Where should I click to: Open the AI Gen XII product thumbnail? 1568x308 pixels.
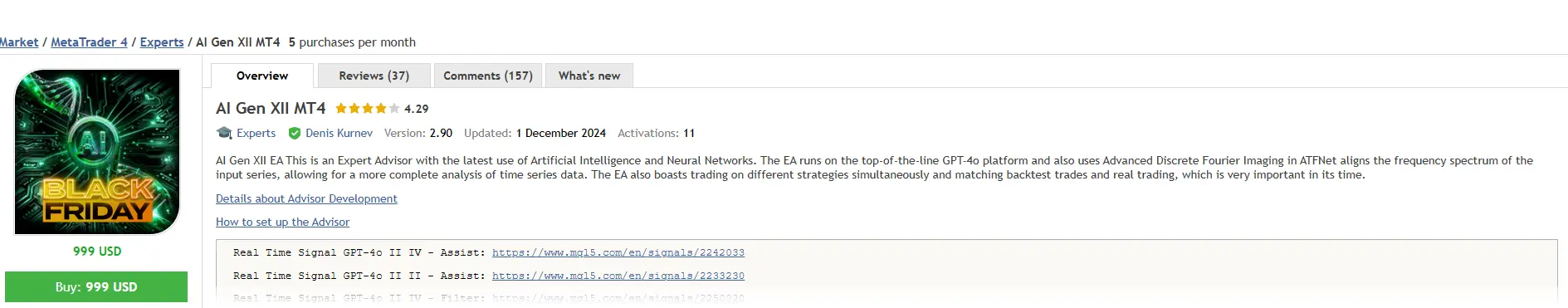(x=97, y=152)
